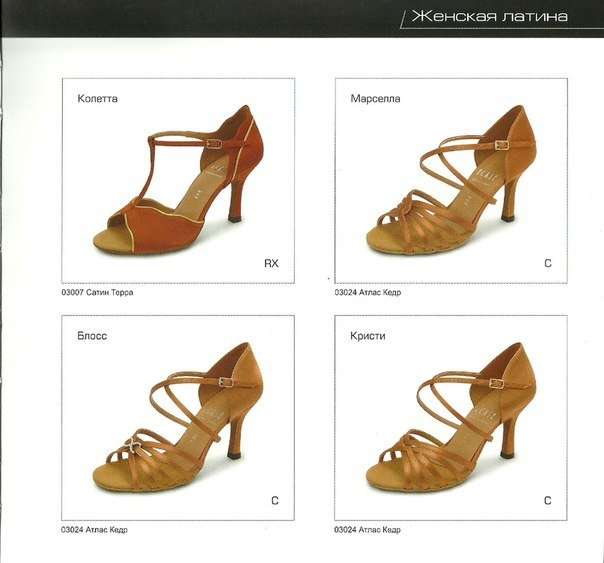Click the 'Колетта' model name
604x563 pixels.
(x=97, y=99)
